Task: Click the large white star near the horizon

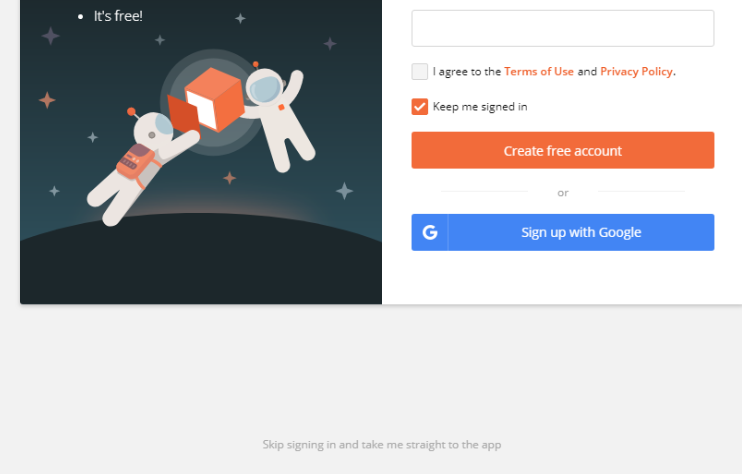Action: point(344,191)
